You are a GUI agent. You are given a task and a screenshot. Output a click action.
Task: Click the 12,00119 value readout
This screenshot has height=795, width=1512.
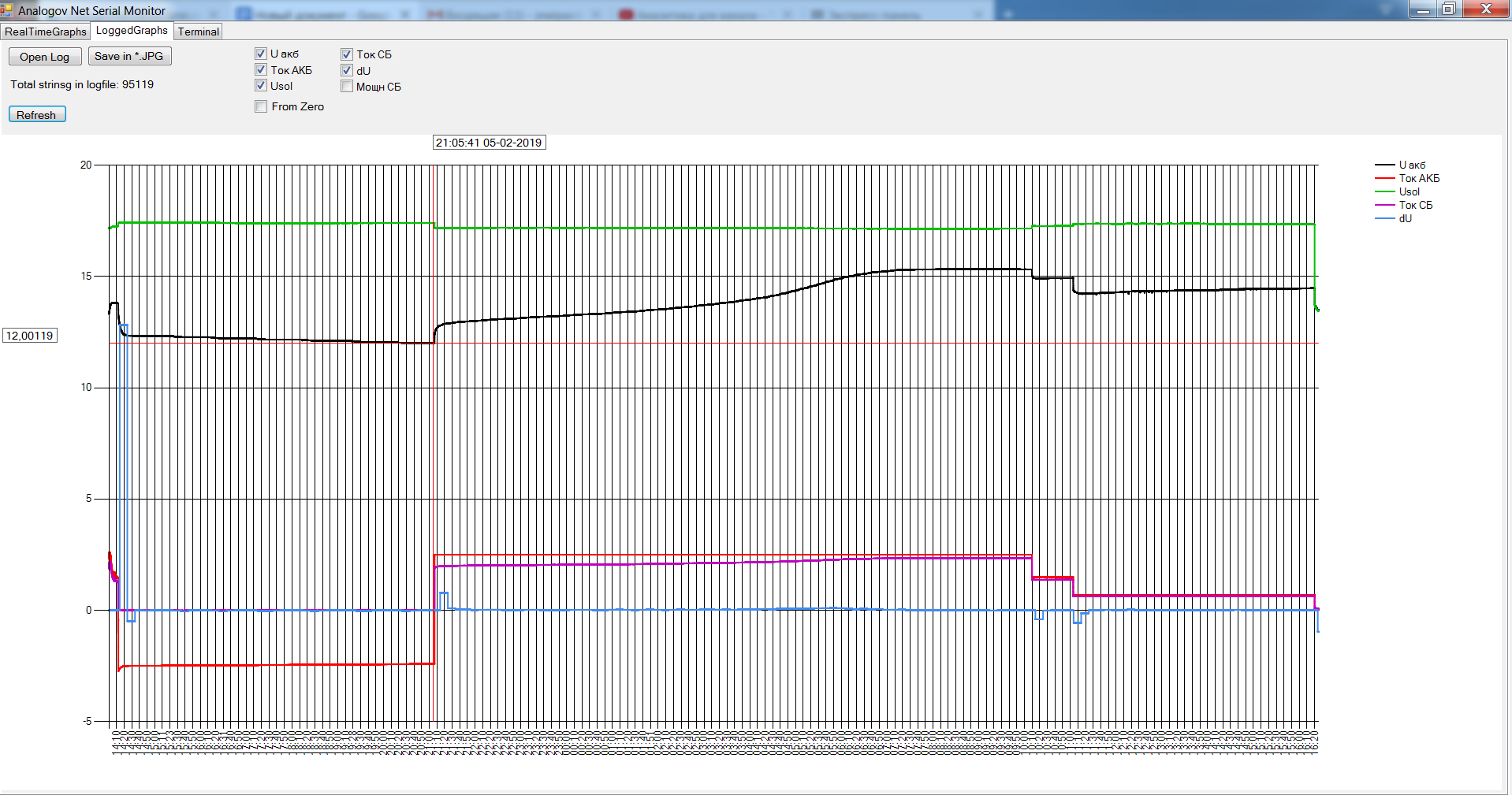tap(30, 336)
